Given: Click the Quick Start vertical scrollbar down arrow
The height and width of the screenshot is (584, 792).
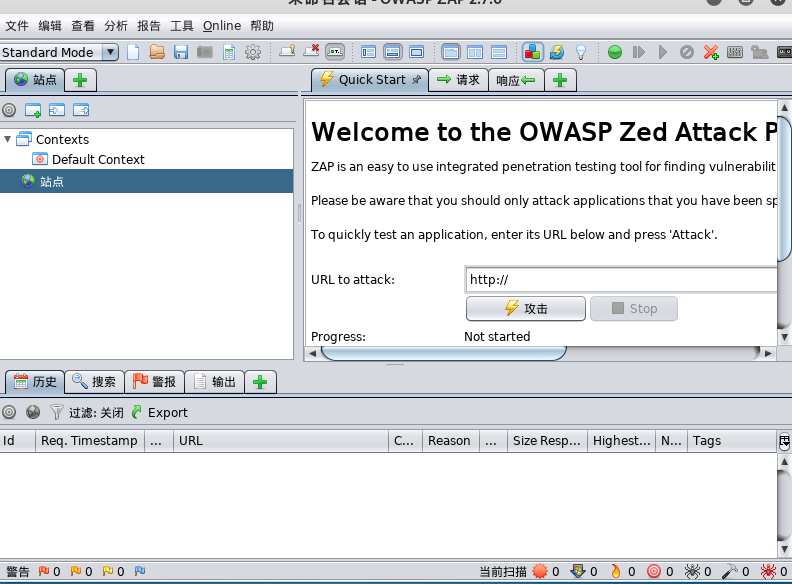Looking at the screenshot, I should tap(784, 337).
